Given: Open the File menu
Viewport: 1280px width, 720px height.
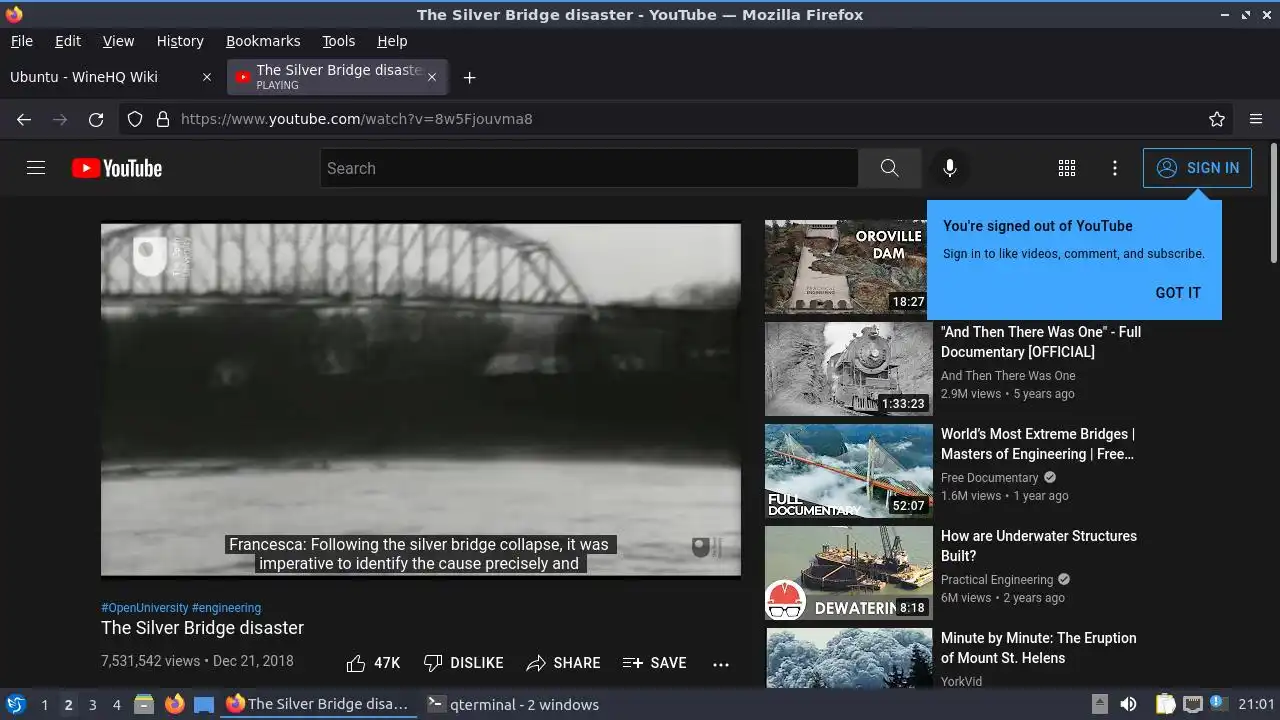Looking at the screenshot, I should [x=21, y=41].
